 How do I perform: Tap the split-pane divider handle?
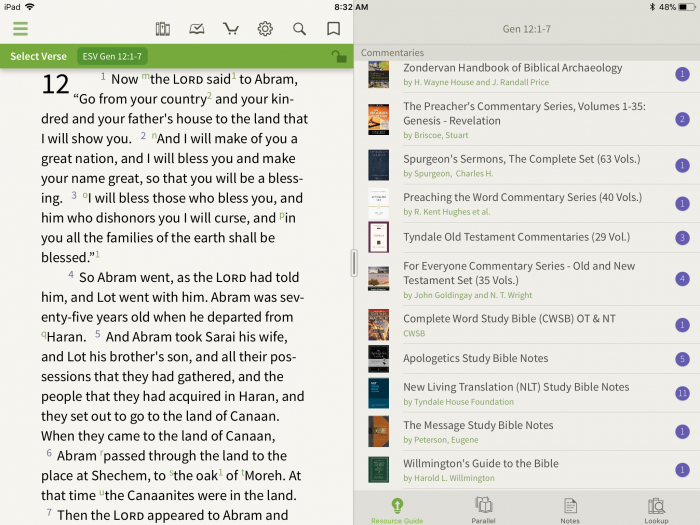(x=354, y=263)
